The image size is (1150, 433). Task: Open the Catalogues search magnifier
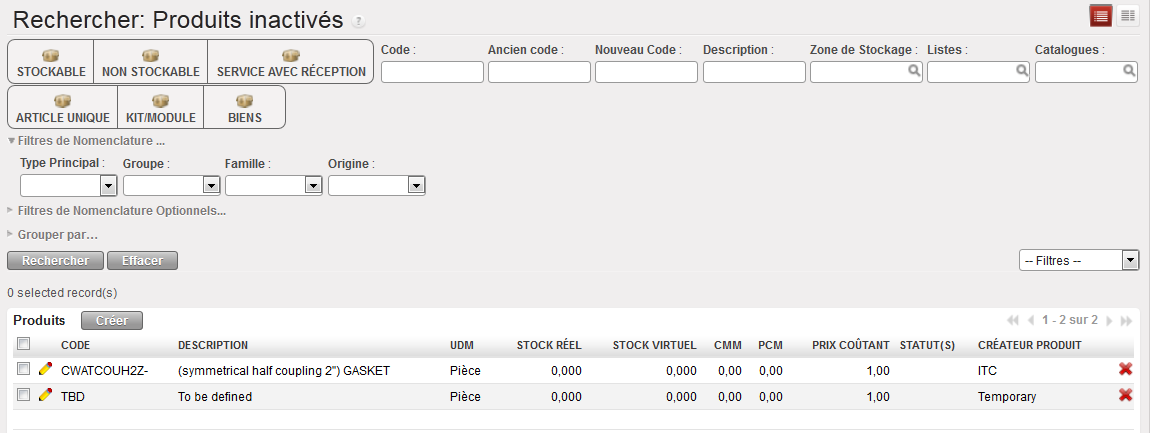pos(1129,71)
